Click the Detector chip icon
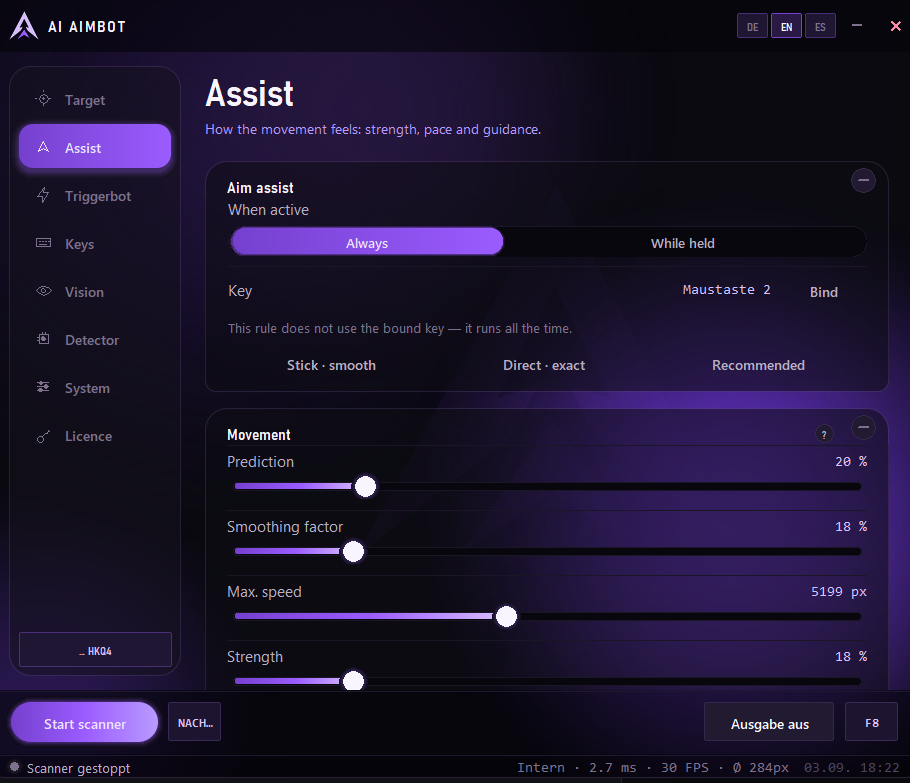Viewport: 910px width, 783px height. coord(44,339)
